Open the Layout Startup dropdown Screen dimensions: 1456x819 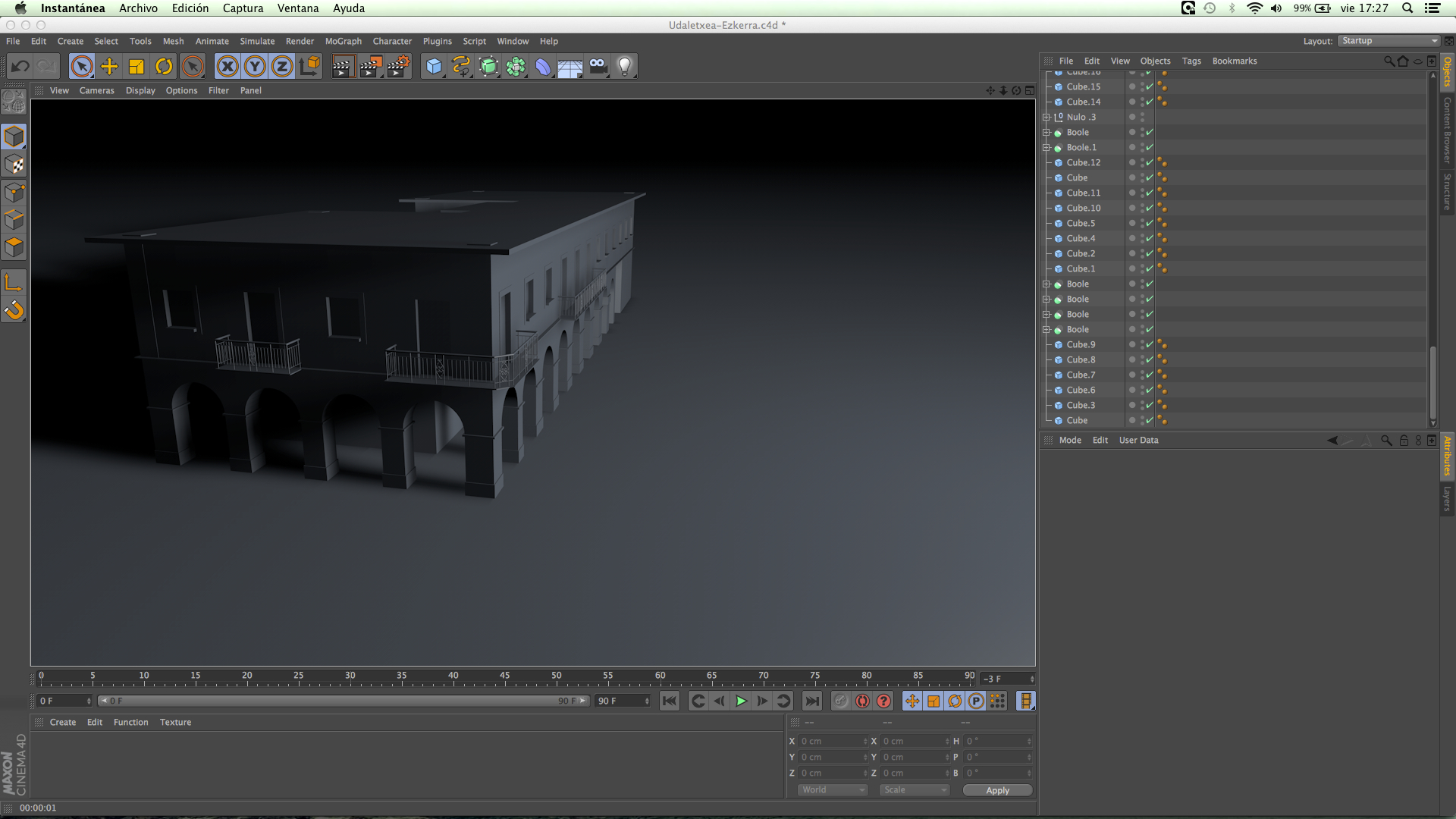(1389, 41)
